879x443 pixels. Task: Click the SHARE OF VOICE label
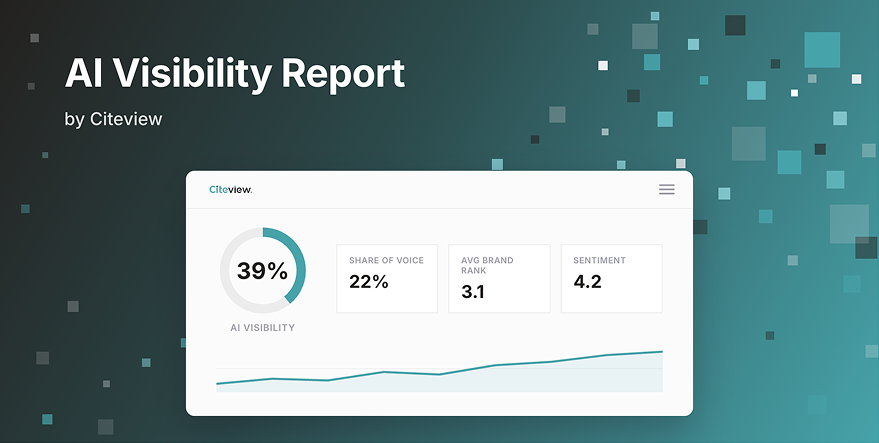[386, 260]
